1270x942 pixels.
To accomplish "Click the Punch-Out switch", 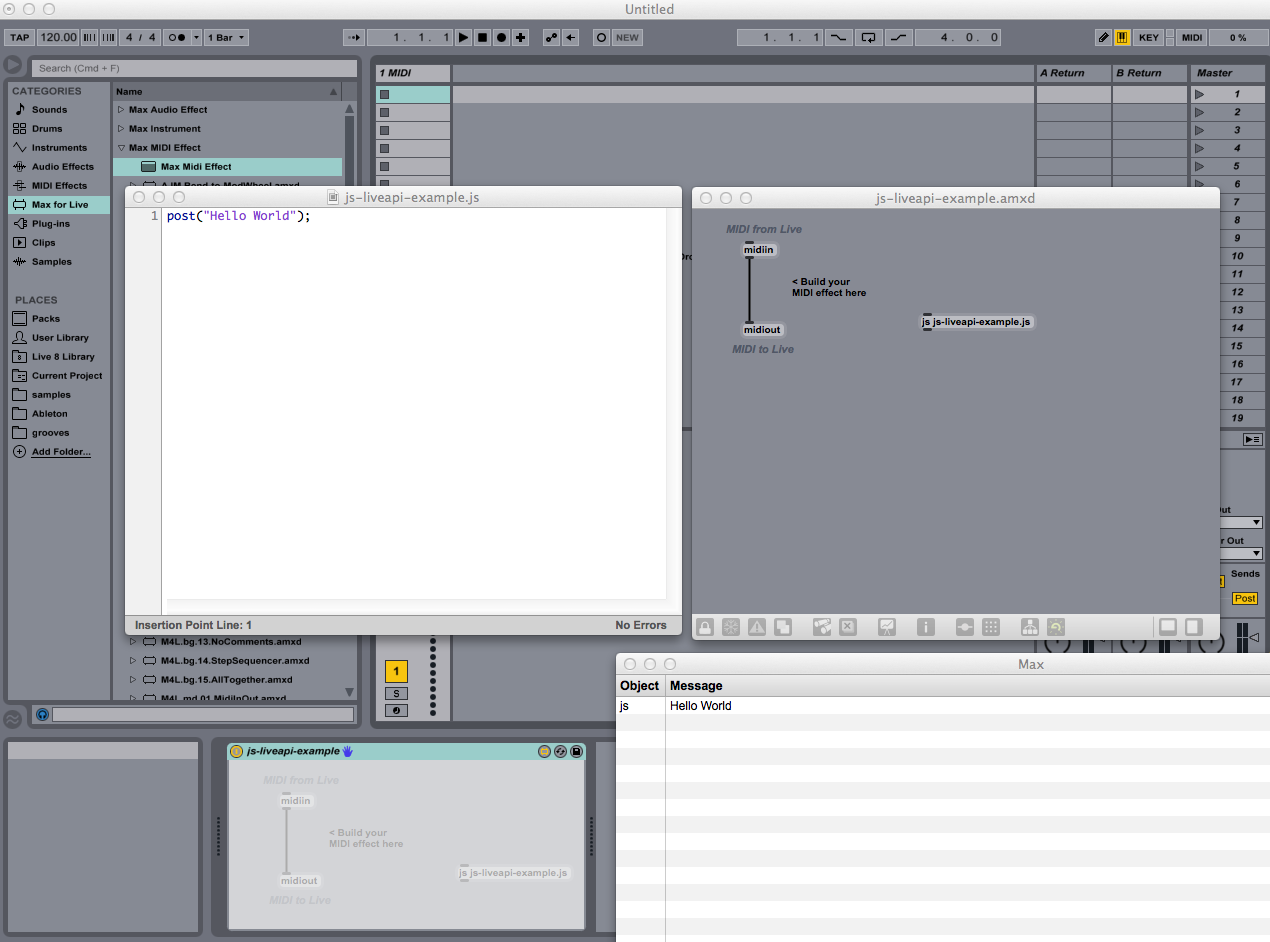I will (898, 37).
